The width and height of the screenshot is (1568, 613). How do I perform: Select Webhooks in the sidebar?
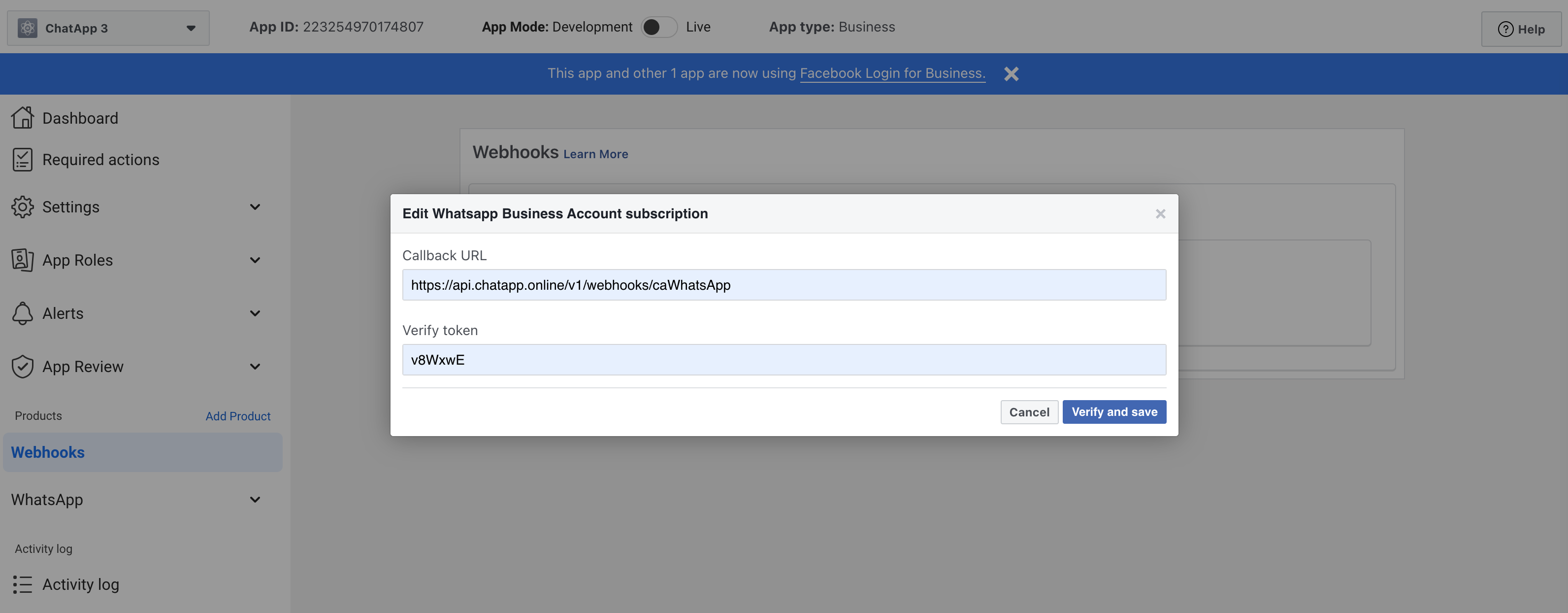coord(48,452)
